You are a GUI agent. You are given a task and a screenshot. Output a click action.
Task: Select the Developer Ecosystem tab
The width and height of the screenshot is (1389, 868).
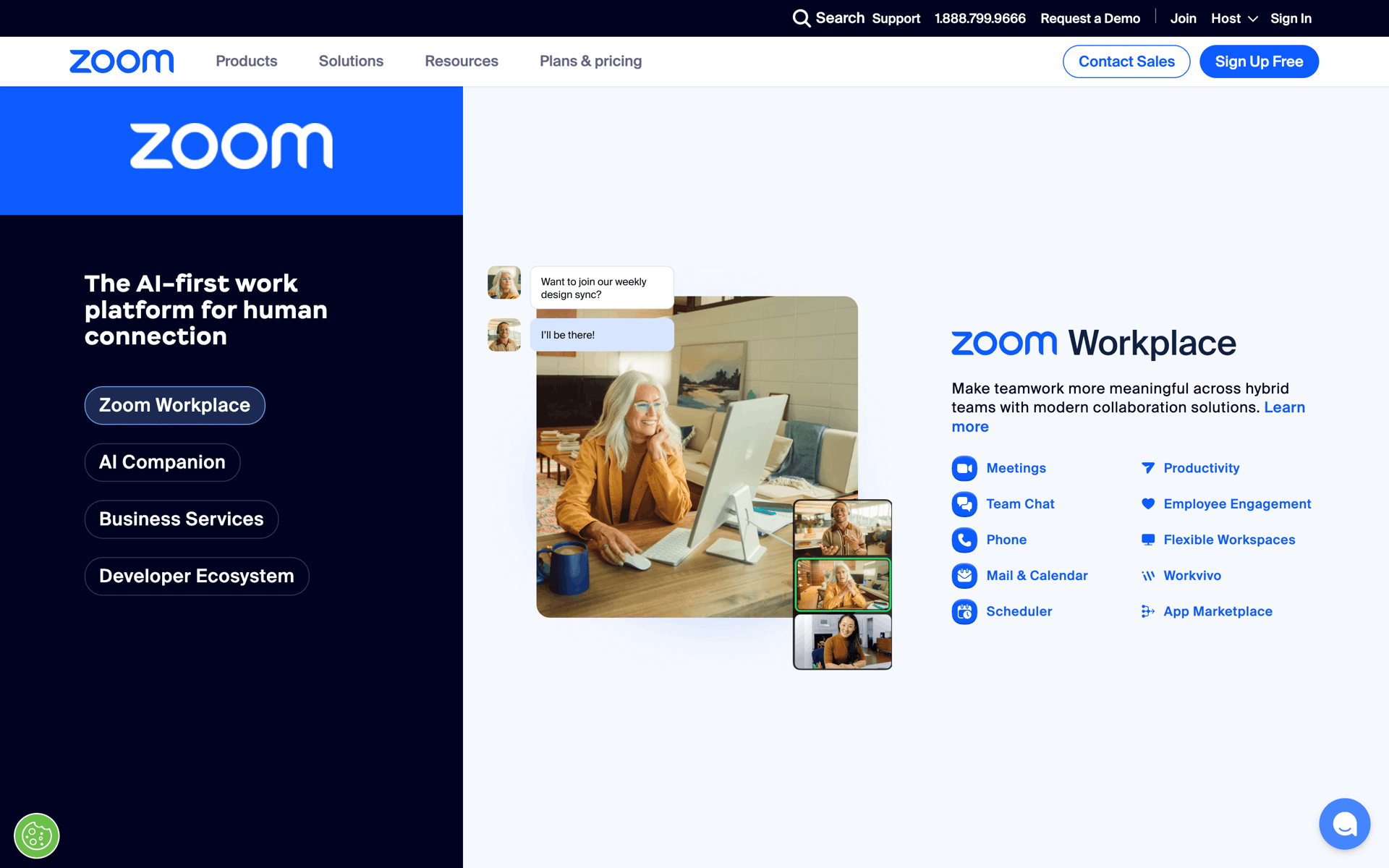[197, 576]
